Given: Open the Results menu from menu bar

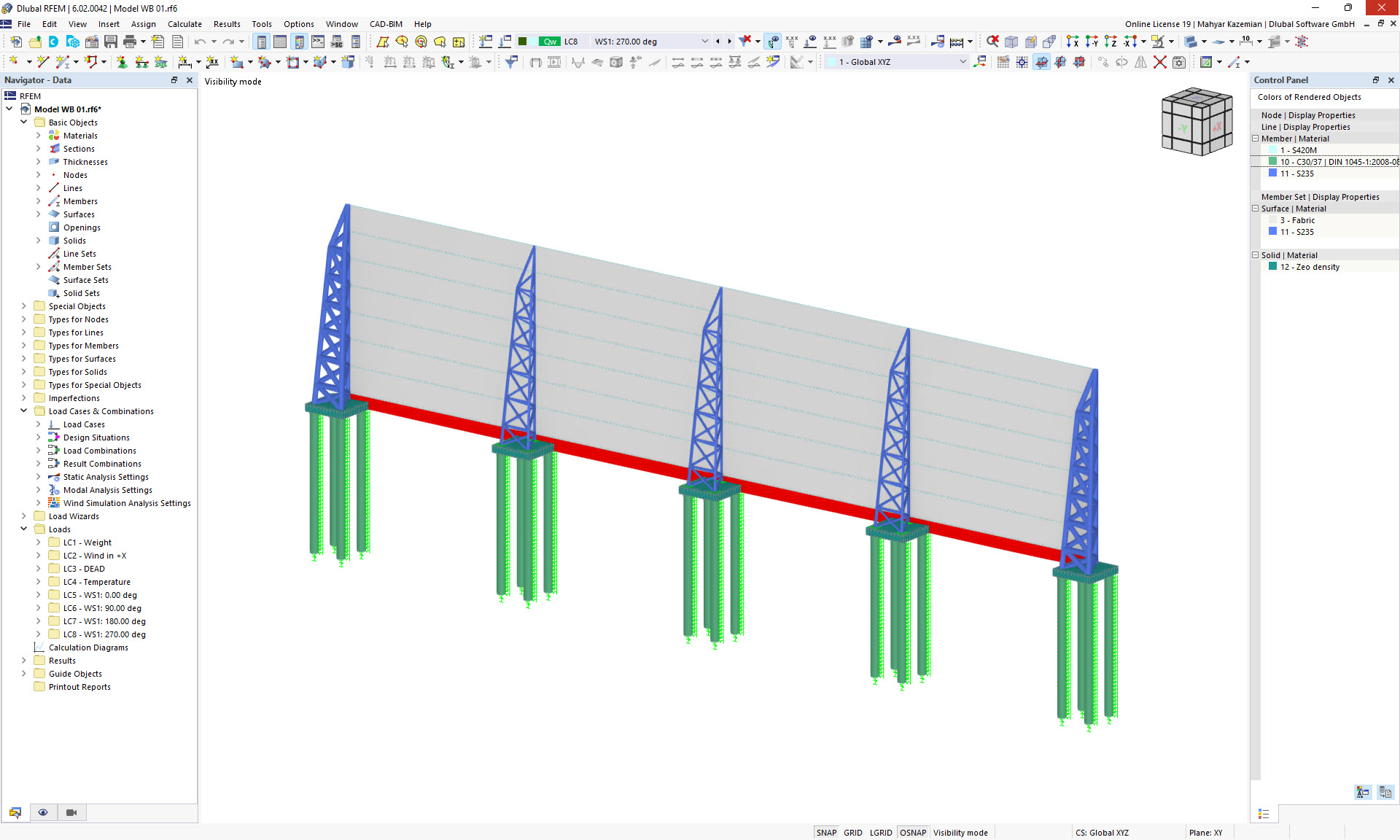Looking at the screenshot, I should click(225, 24).
